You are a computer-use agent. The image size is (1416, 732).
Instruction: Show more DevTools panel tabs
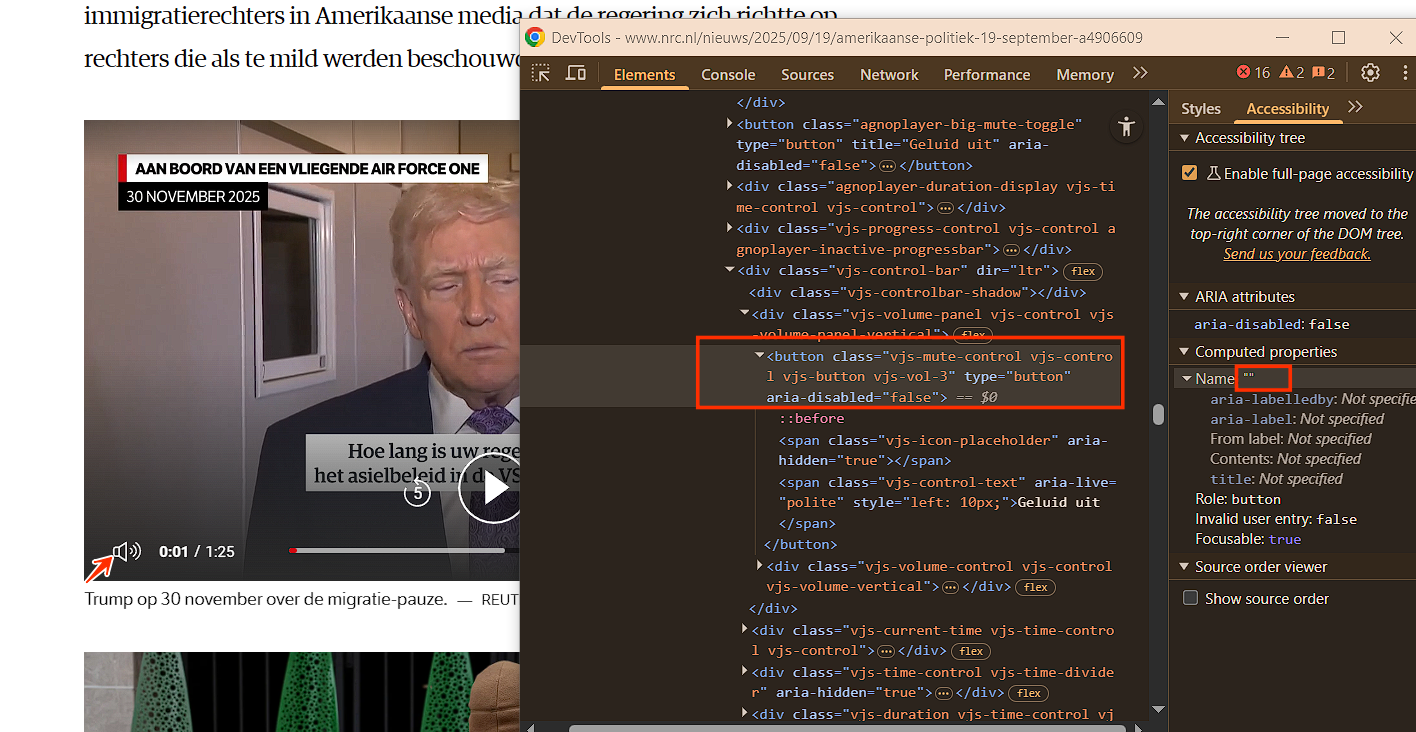point(1140,73)
